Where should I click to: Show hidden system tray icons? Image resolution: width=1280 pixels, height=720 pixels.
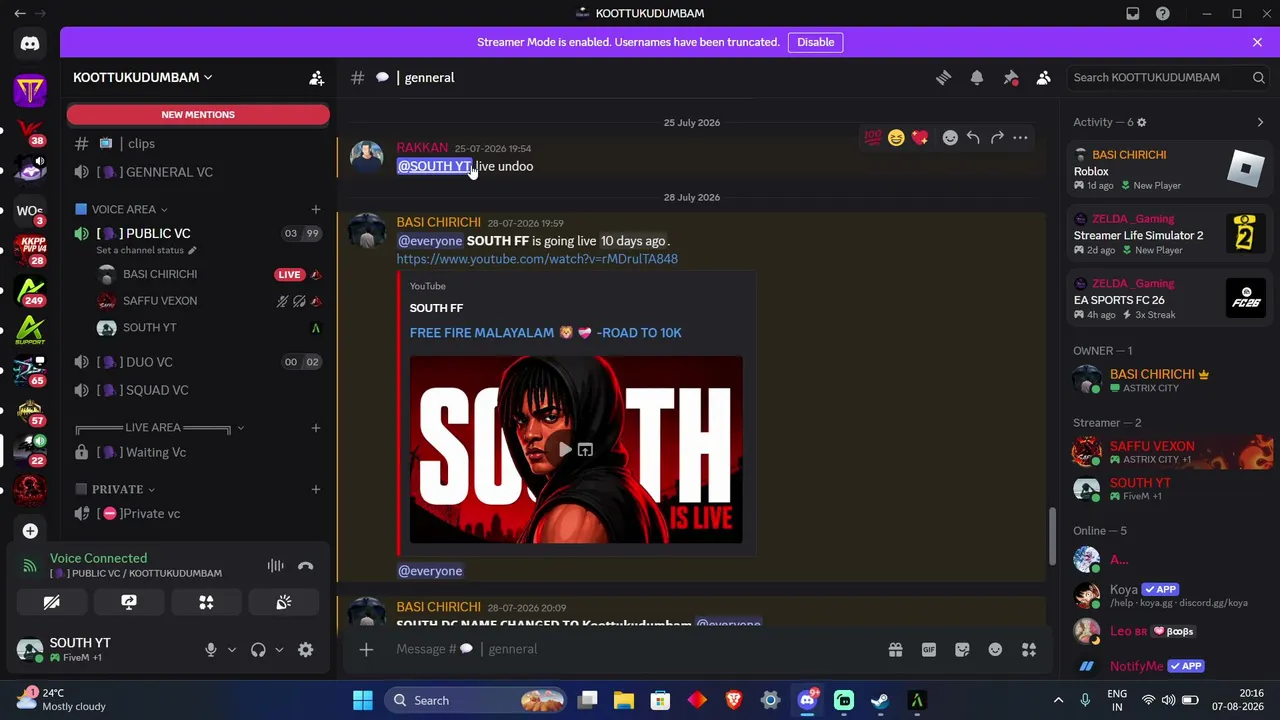click(1058, 701)
